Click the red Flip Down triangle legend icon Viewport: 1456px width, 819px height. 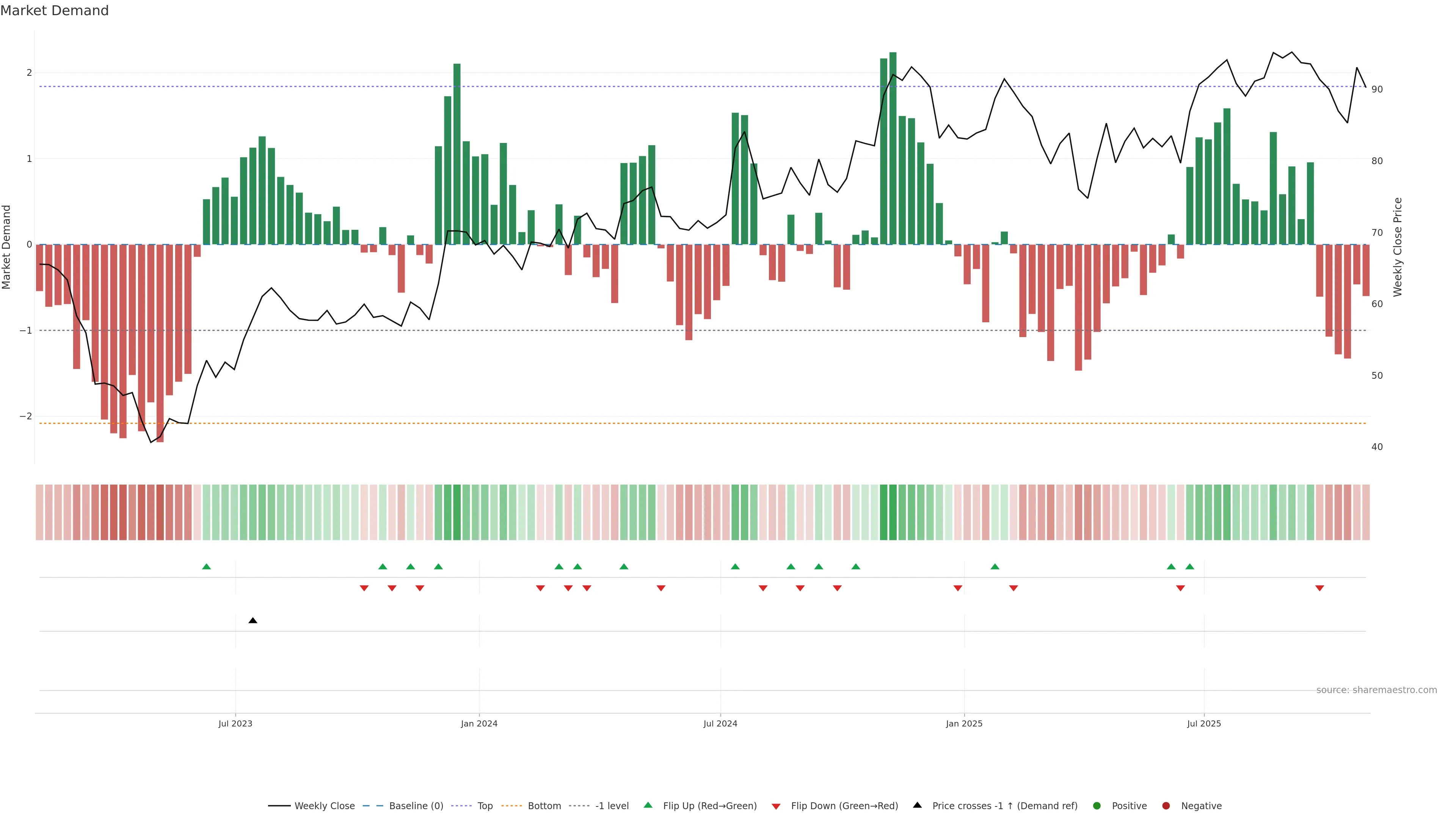(x=776, y=806)
